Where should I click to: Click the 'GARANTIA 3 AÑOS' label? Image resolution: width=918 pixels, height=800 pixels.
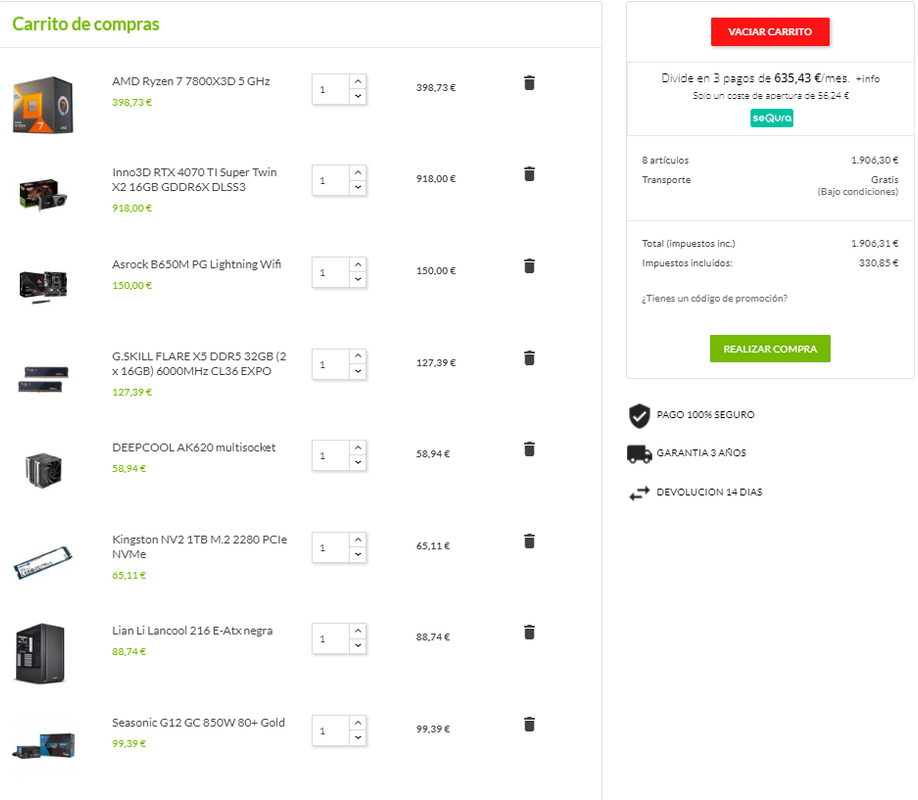pyautogui.click(x=701, y=453)
